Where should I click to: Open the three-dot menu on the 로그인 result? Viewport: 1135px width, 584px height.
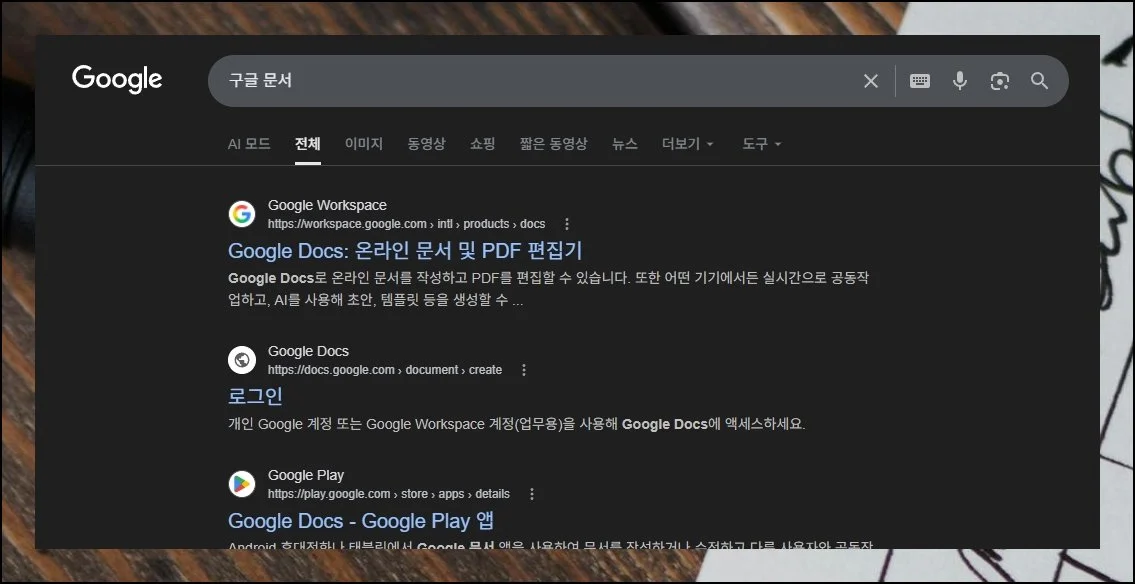click(x=524, y=369)
